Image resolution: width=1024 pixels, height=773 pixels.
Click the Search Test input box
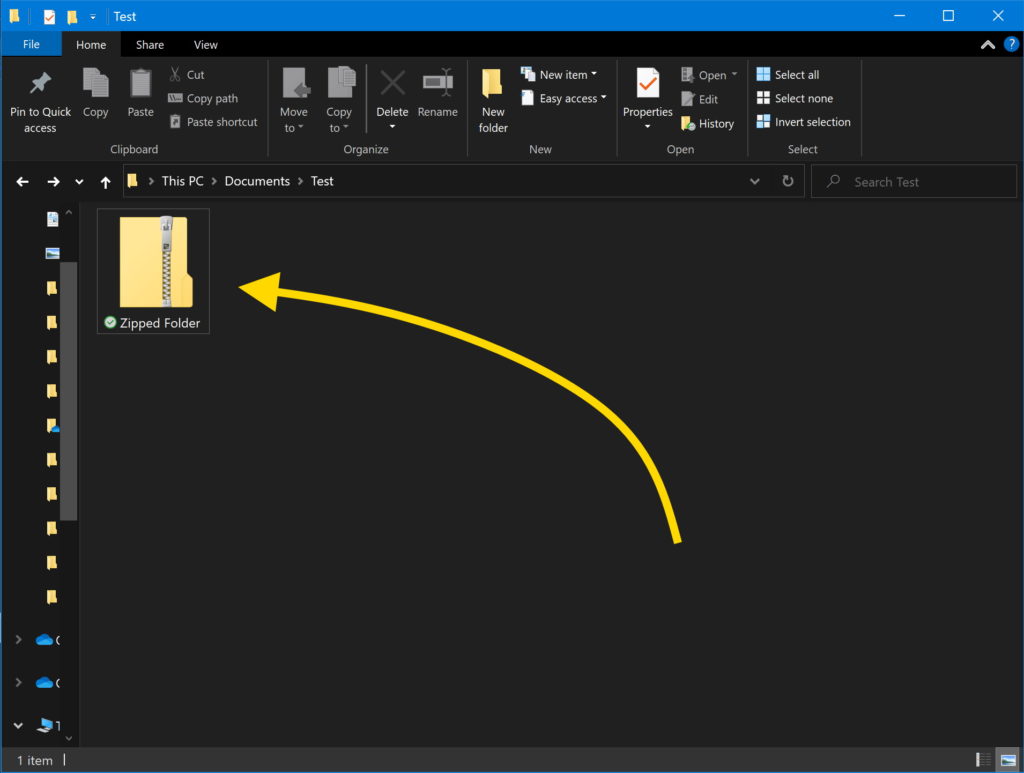(914, 181)
